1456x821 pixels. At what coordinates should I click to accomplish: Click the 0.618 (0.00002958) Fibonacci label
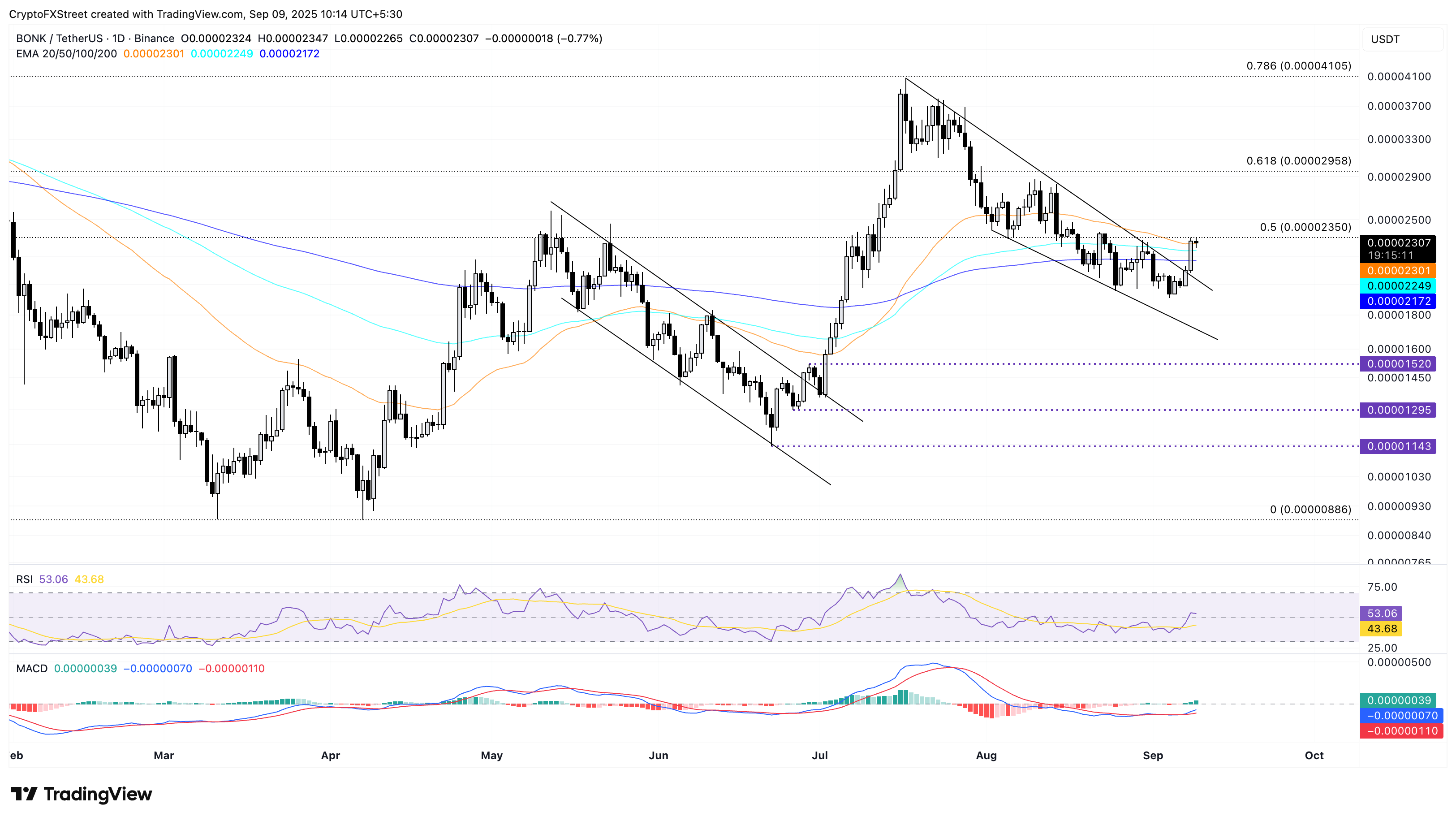pyautogui.click(x=1298, y=161)
